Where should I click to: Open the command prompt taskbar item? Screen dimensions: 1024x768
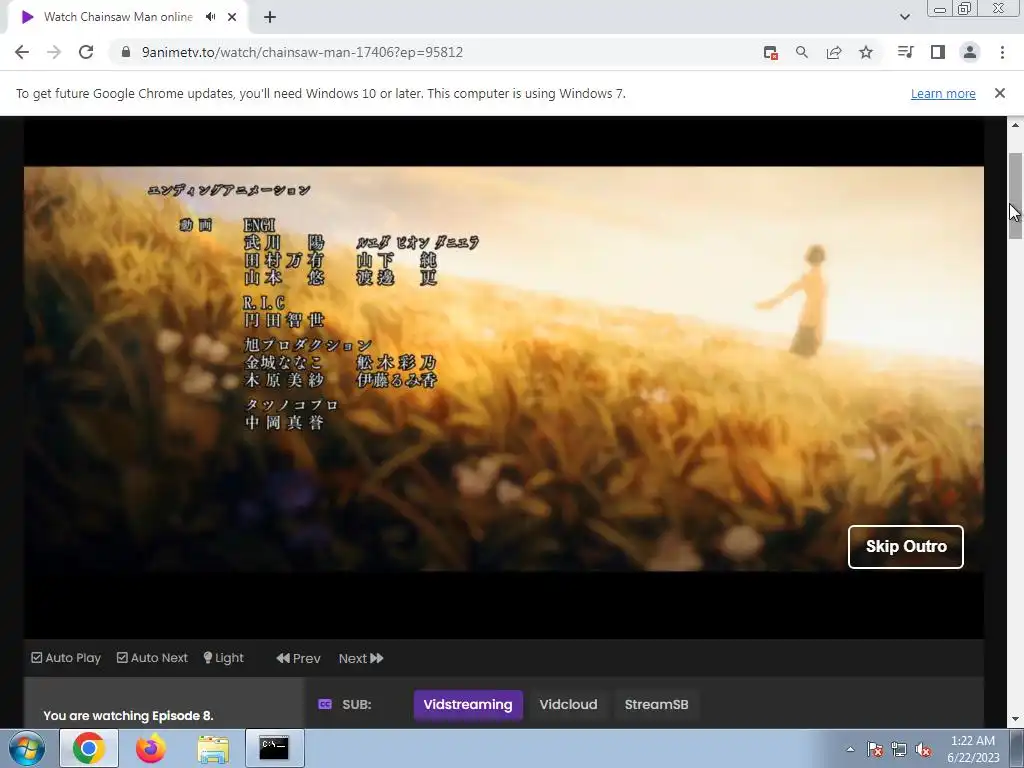click(274, 748)
